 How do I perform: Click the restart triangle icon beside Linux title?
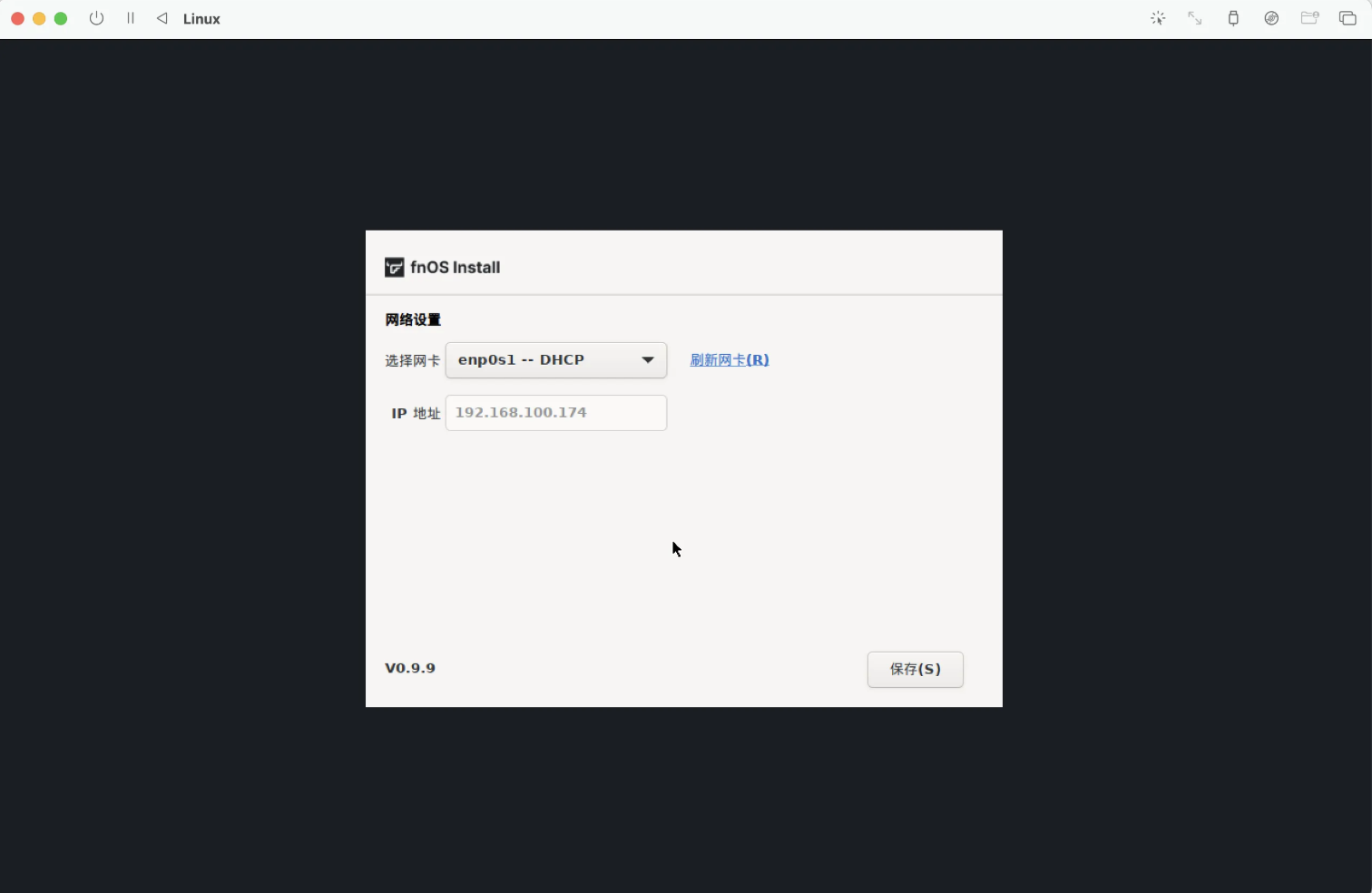[x=162, y=18]
